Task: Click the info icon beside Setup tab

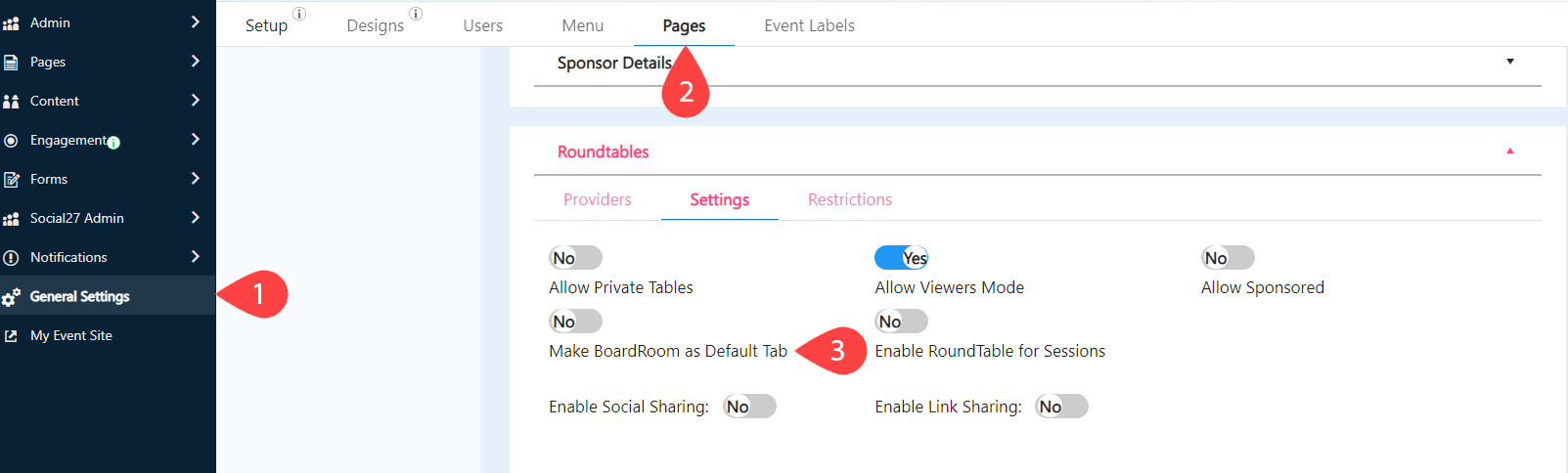Action: 299,14
